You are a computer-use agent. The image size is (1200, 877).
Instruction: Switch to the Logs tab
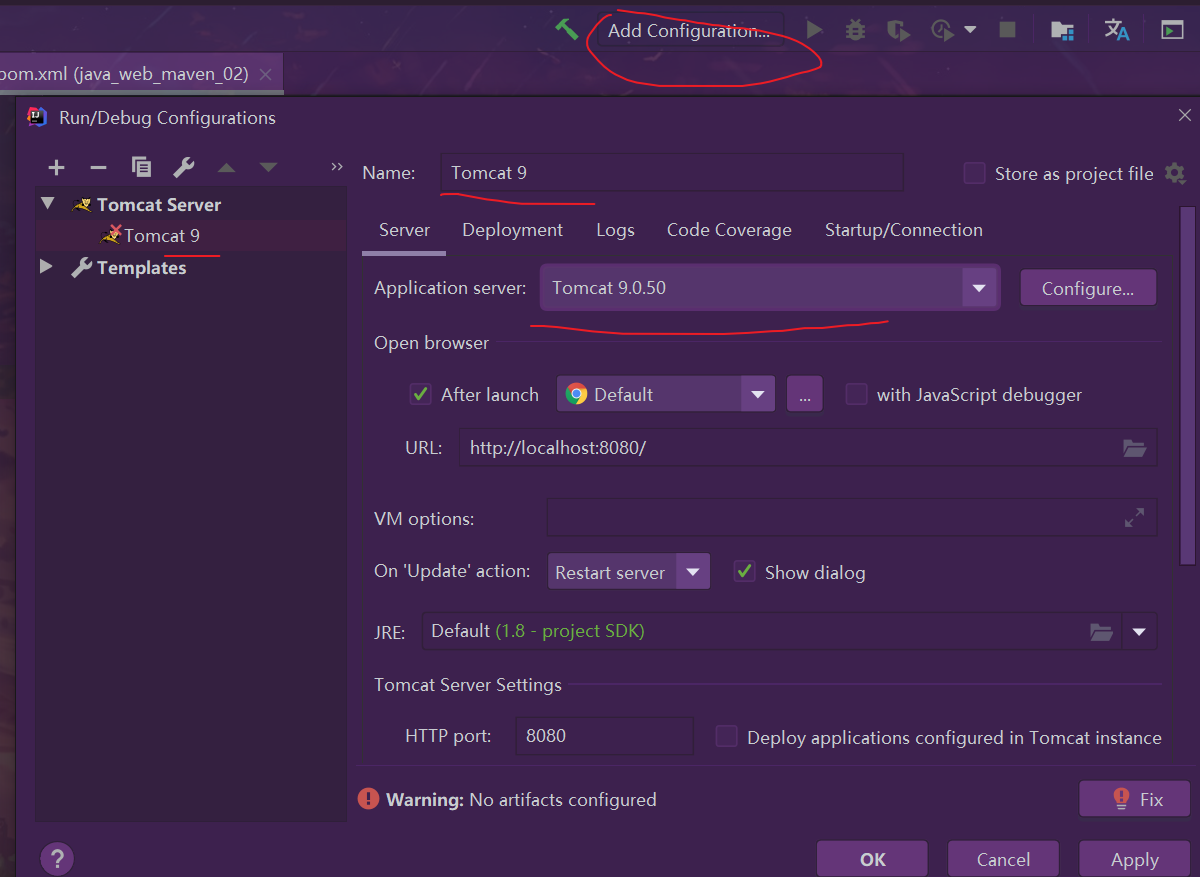[615, 230]
